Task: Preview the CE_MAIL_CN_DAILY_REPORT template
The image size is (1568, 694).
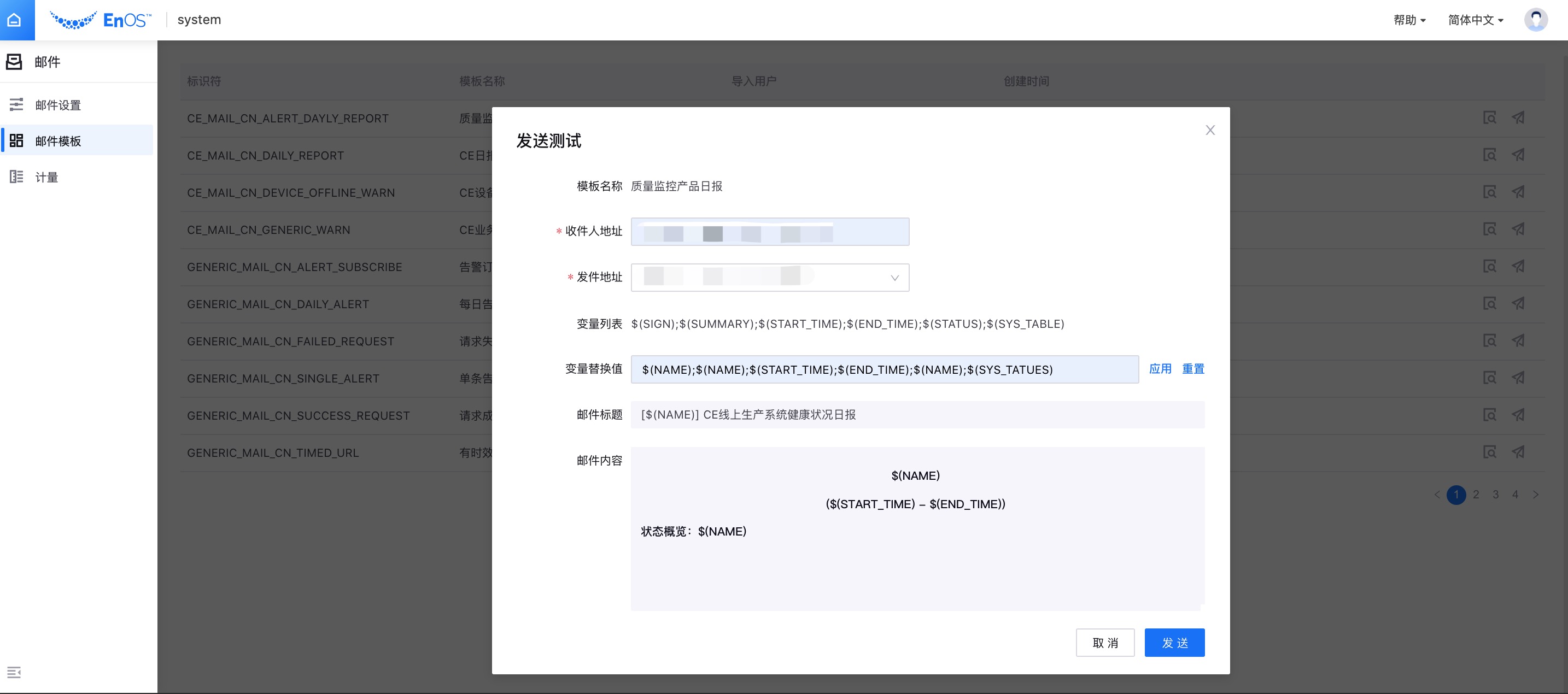Action: click(x=1489, y=155)
